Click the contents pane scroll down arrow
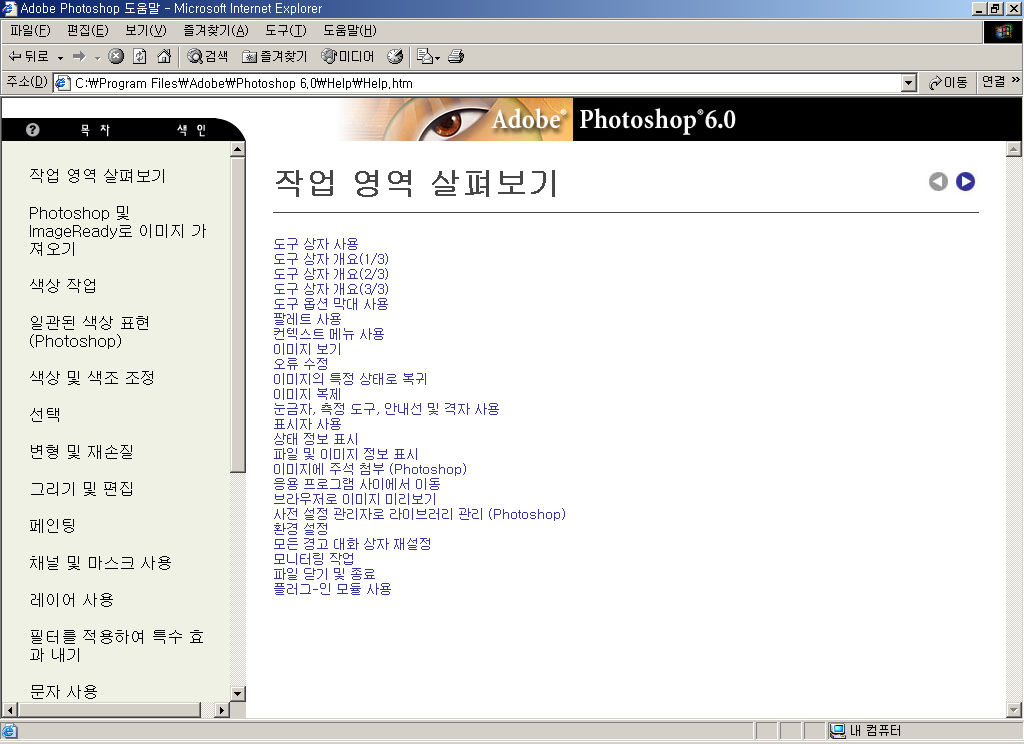The width and height of the screenshot is (1024, 744). tap(238, 693)
